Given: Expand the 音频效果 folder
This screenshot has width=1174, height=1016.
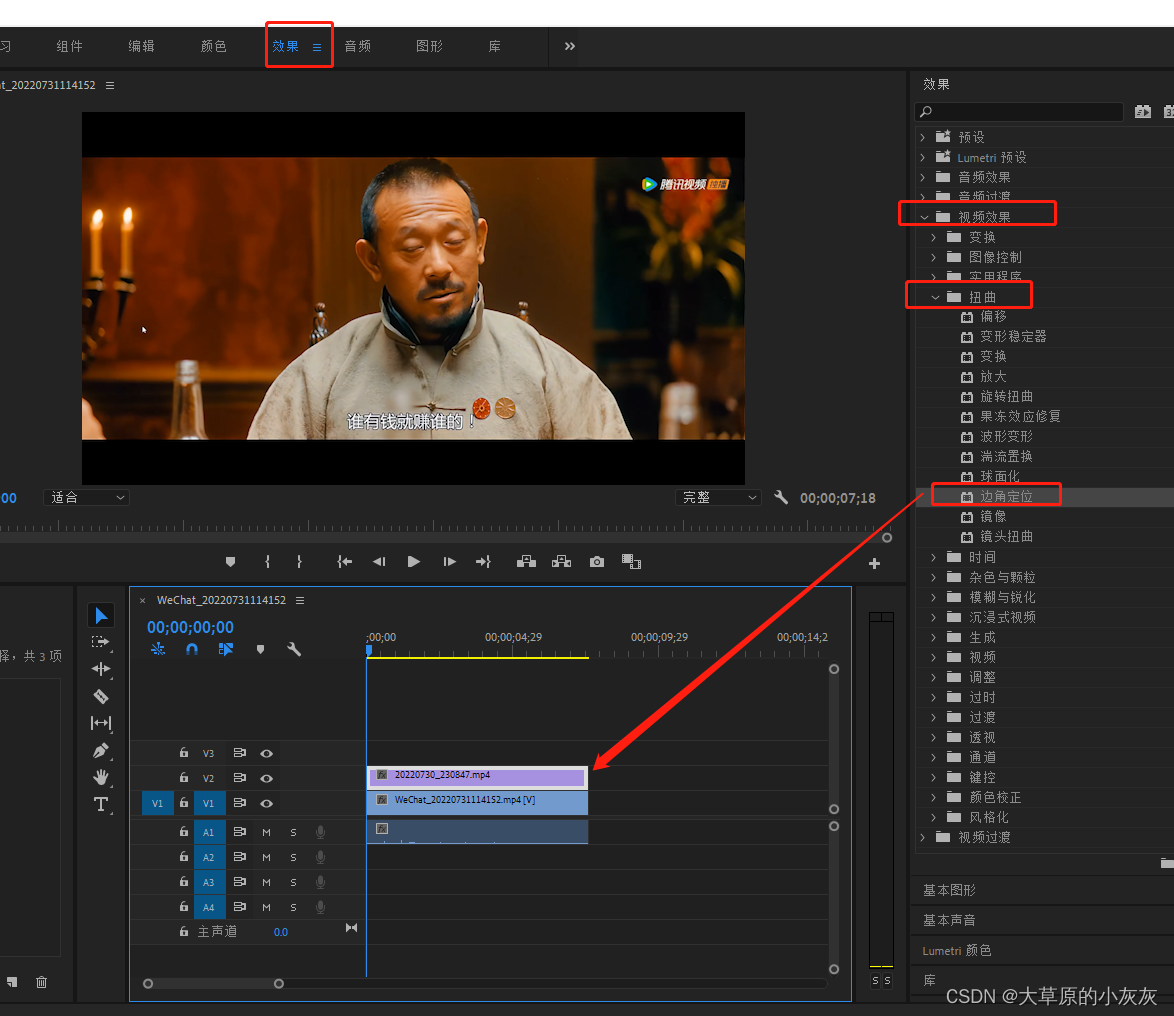Looking at the screenshot, I should 922,177.
